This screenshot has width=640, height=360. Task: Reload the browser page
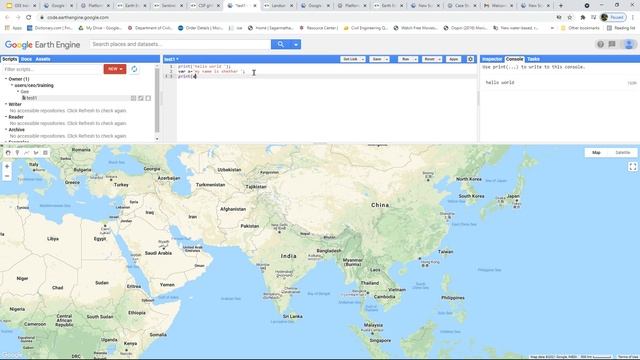click(x=29, y=18)
